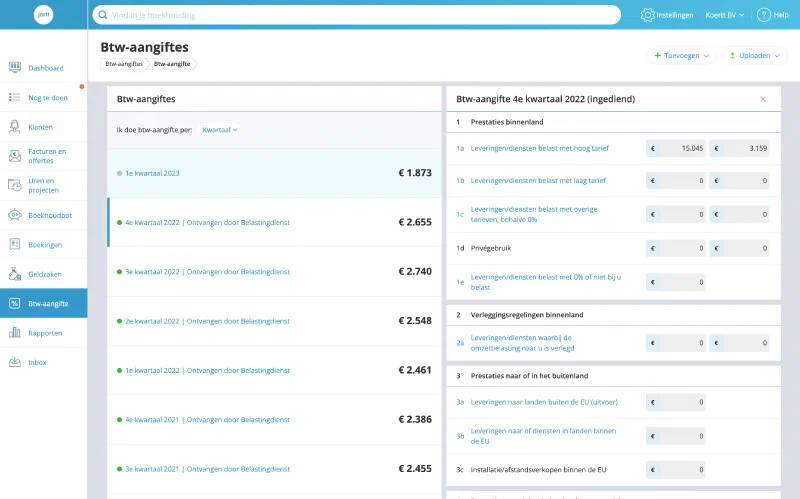Open the Koertt BV account menu

click(724, 15)
